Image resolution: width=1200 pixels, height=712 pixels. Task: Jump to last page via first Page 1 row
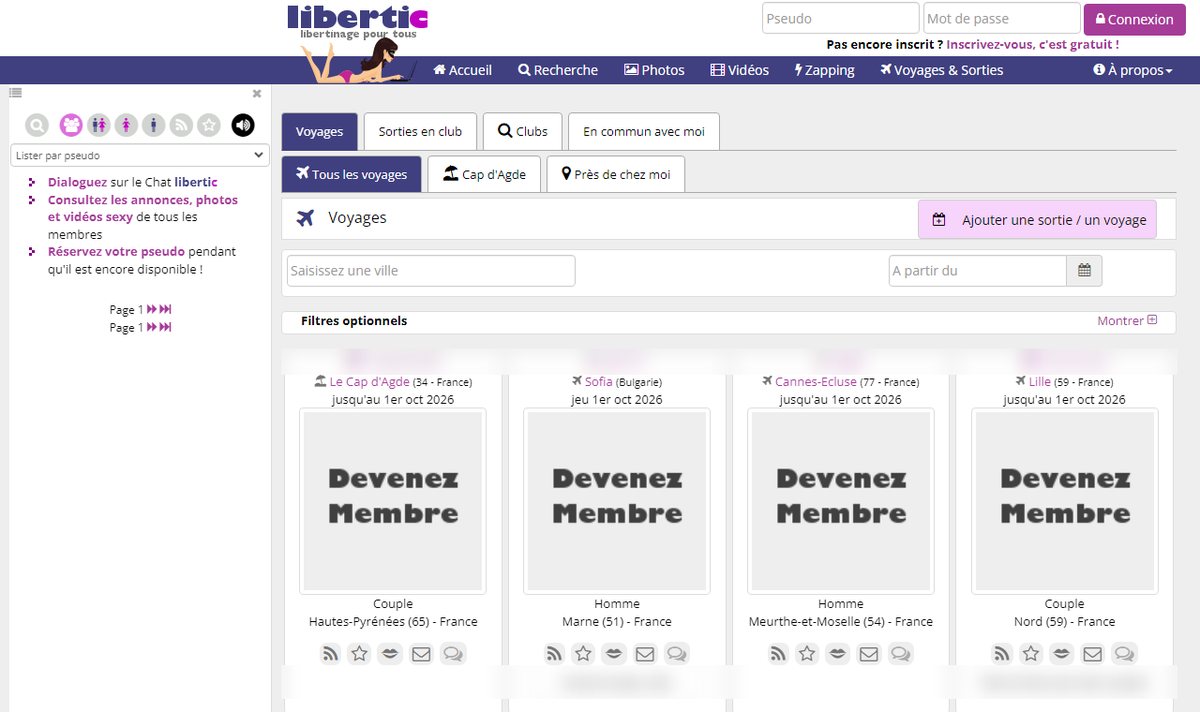click(x=166, y=309)
